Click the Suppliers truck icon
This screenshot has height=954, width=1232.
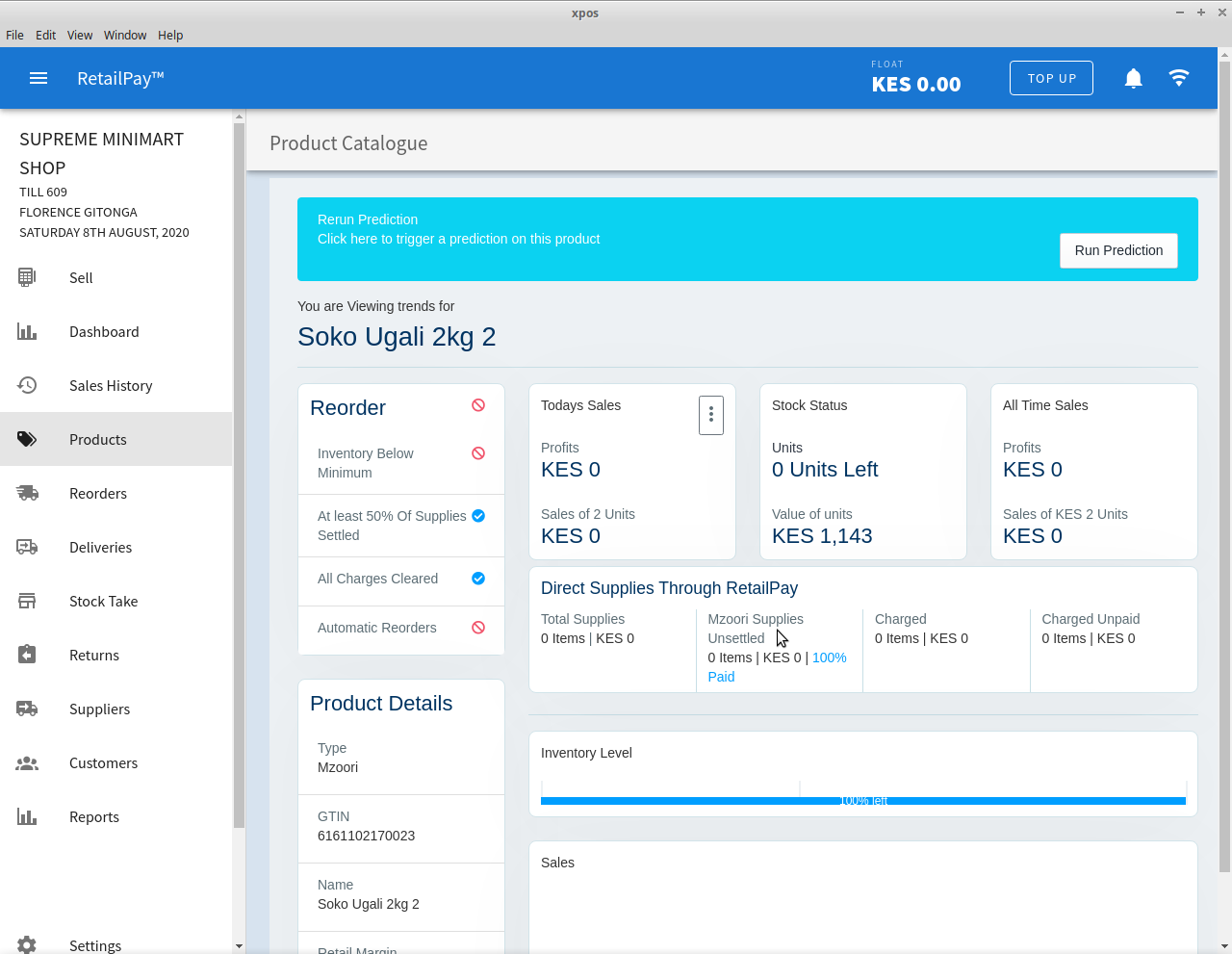(27, 709)
